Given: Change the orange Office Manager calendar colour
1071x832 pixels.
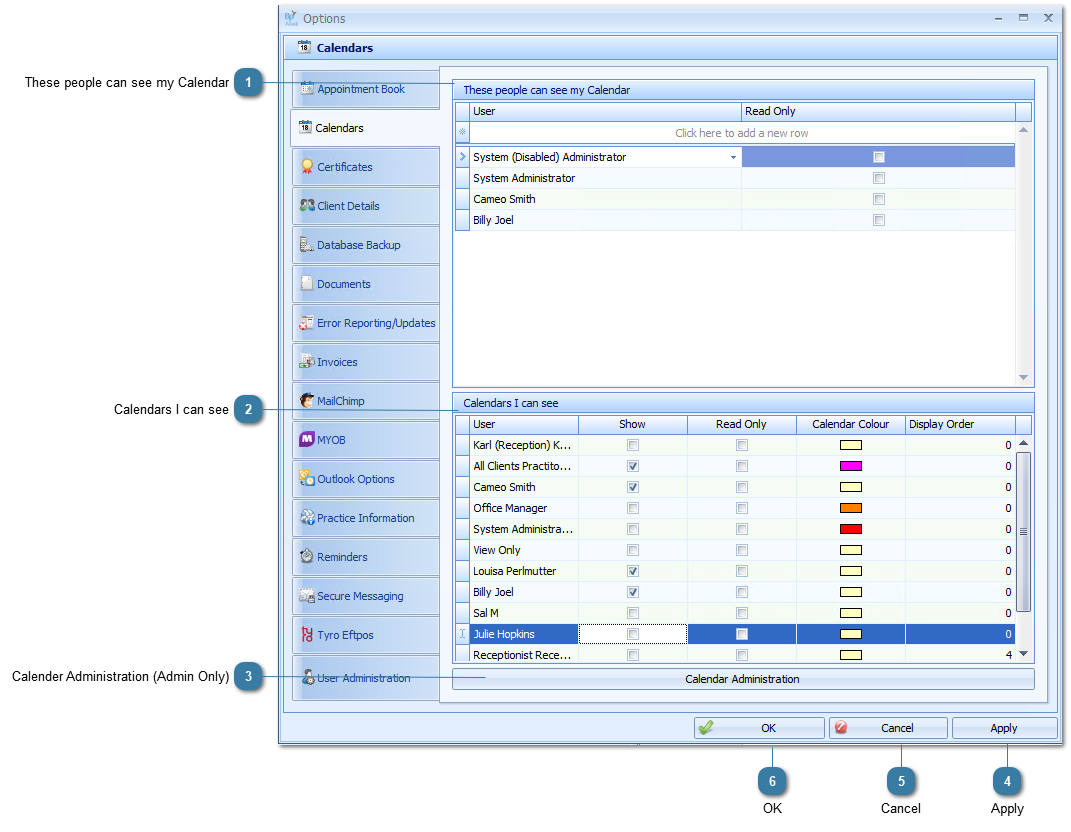Looking at the screenshot, I should coord(850,508).
